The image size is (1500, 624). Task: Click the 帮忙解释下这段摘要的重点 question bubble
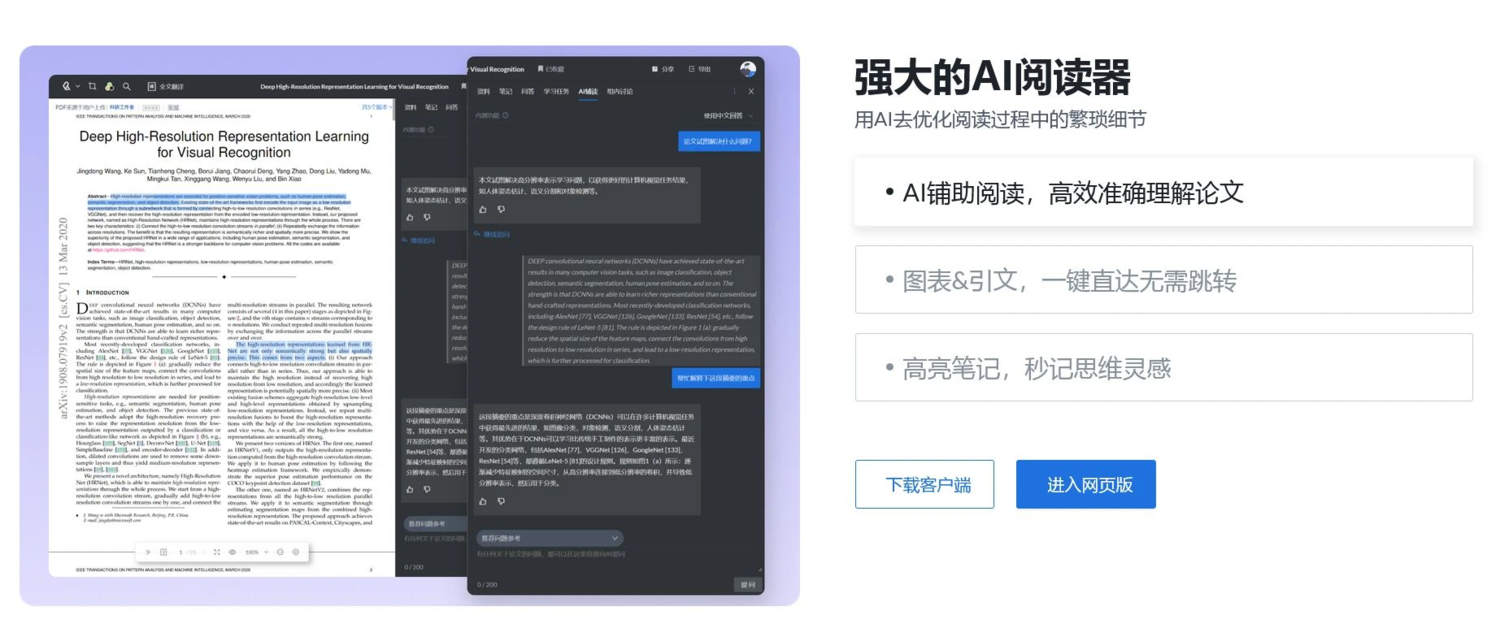(x=716, y=379)
